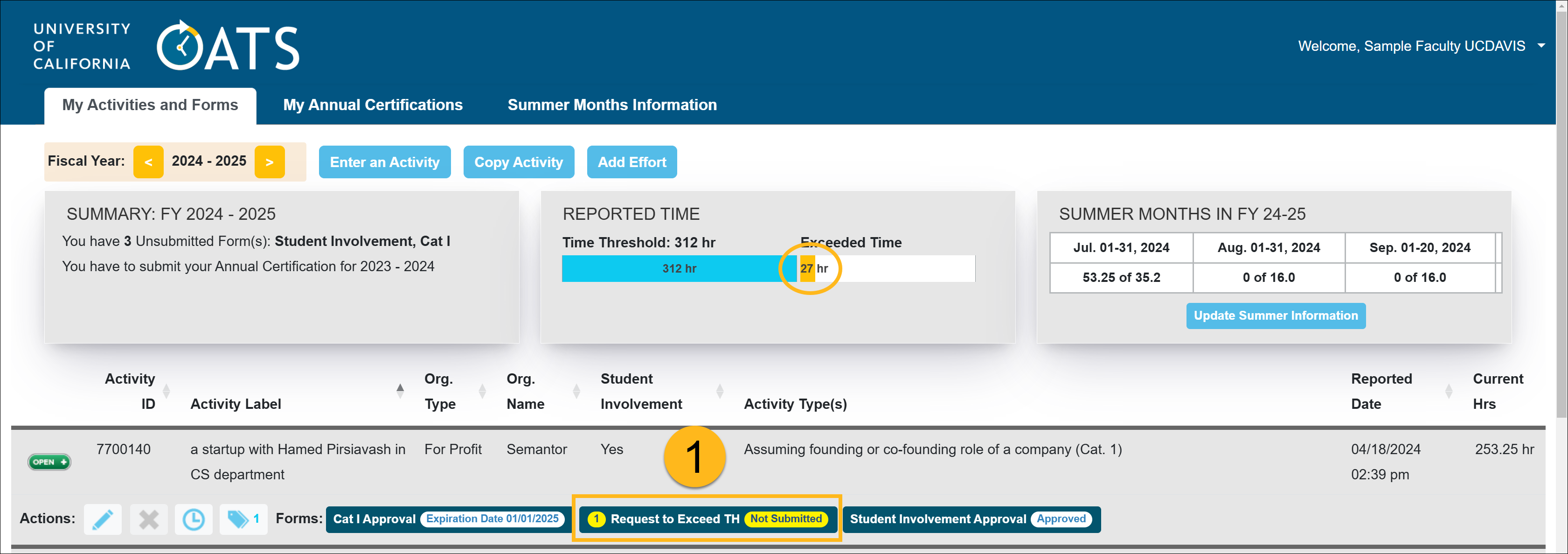1568x554 pixels.
Task: Open Summer Months Information tab
Action: click(612, 105)
